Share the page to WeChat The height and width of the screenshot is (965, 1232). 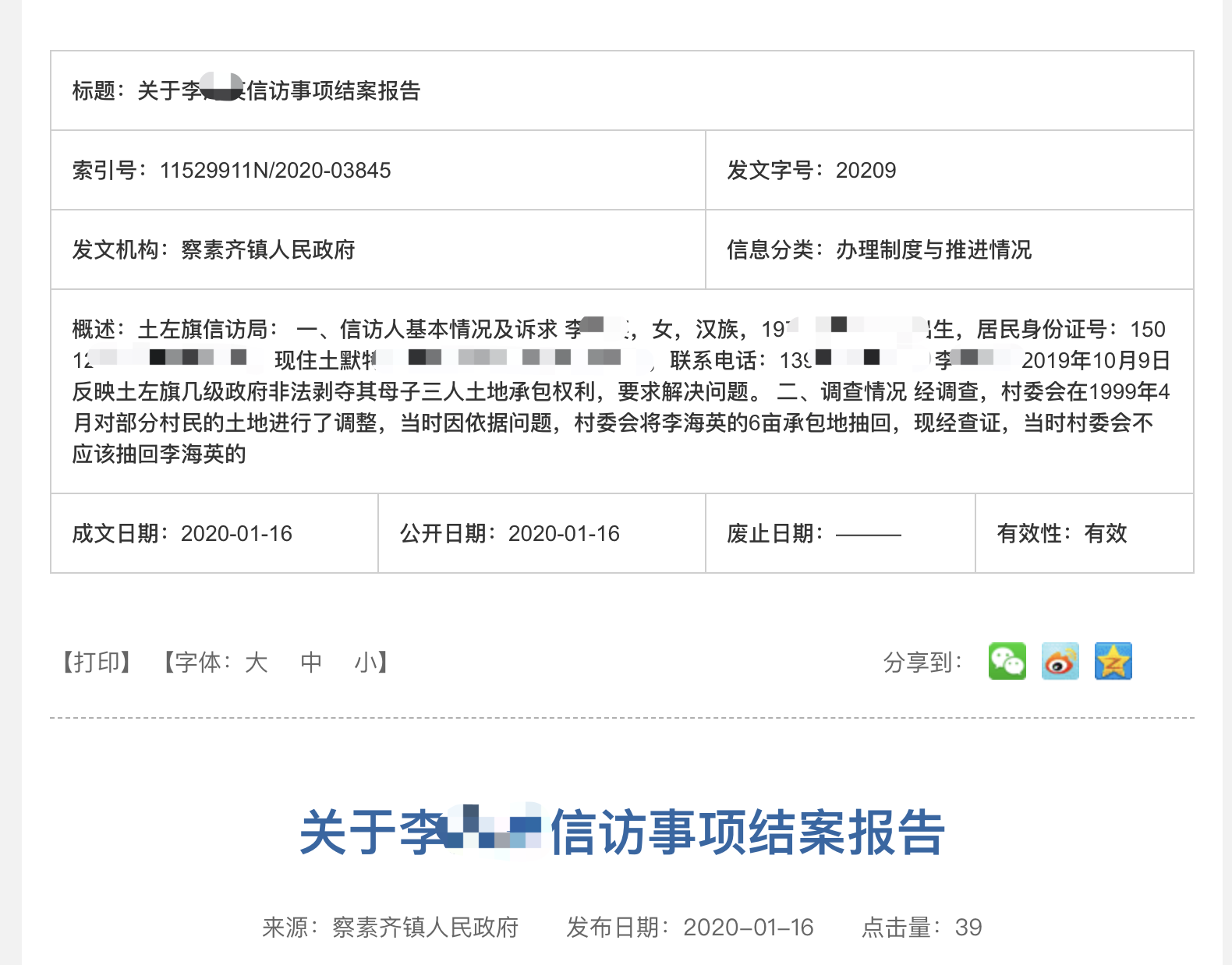[1007, 661]
